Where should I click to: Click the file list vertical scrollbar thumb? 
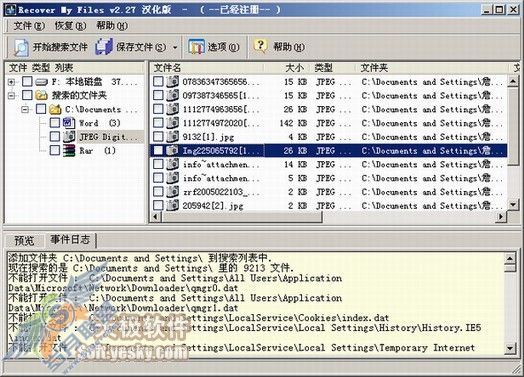513,126
